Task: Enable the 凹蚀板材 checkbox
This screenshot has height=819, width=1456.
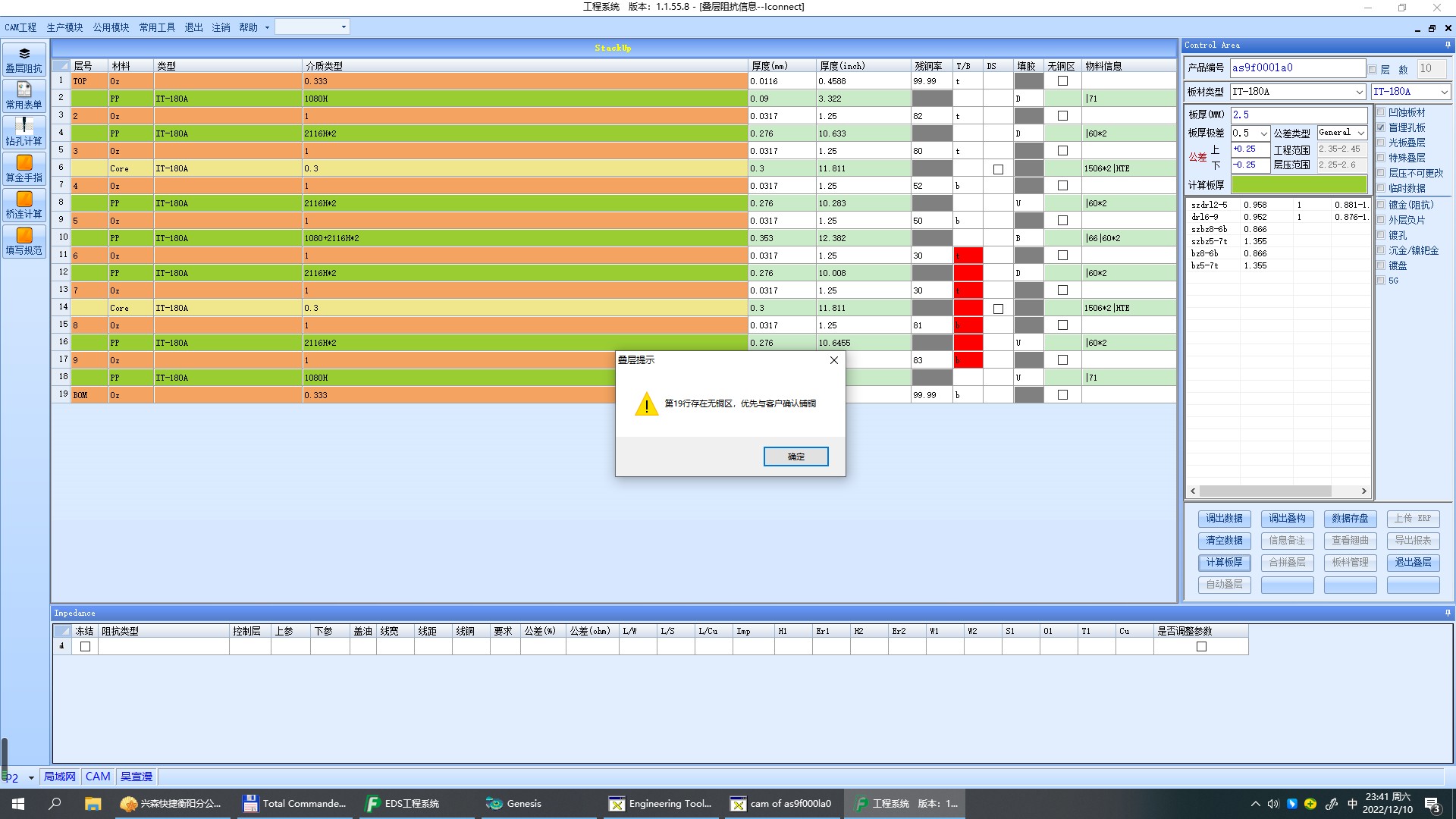Action: click(1381, 112)
